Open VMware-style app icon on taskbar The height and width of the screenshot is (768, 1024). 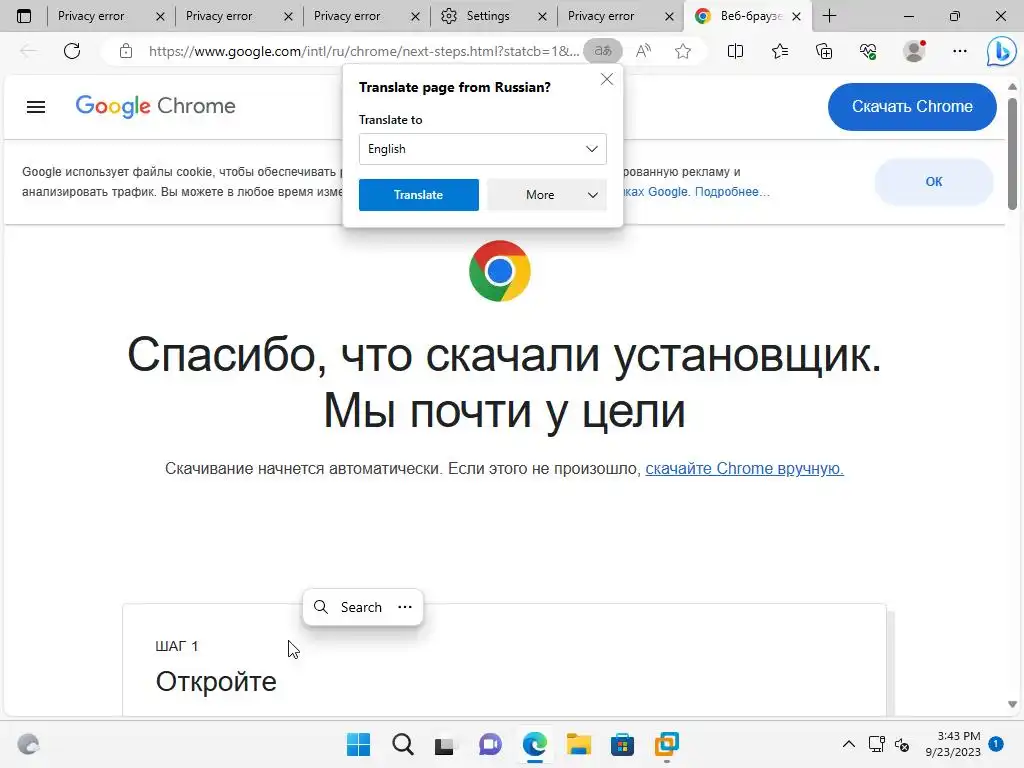(667, 744)
